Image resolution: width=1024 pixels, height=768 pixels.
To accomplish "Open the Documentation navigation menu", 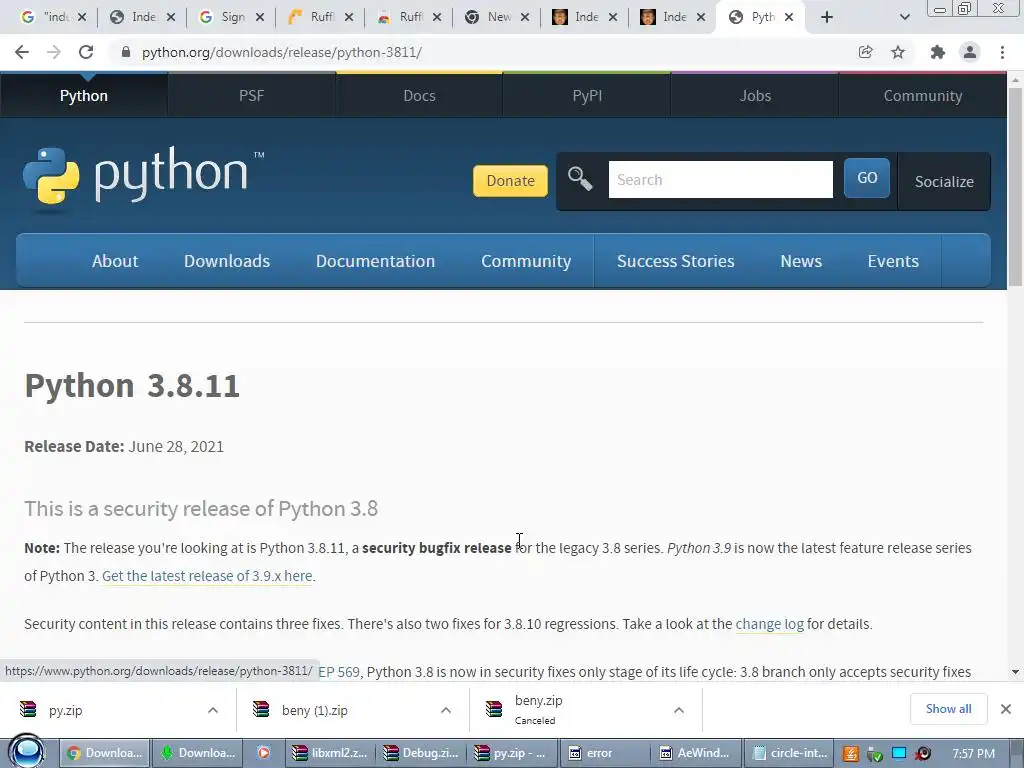I will point(376,261).
